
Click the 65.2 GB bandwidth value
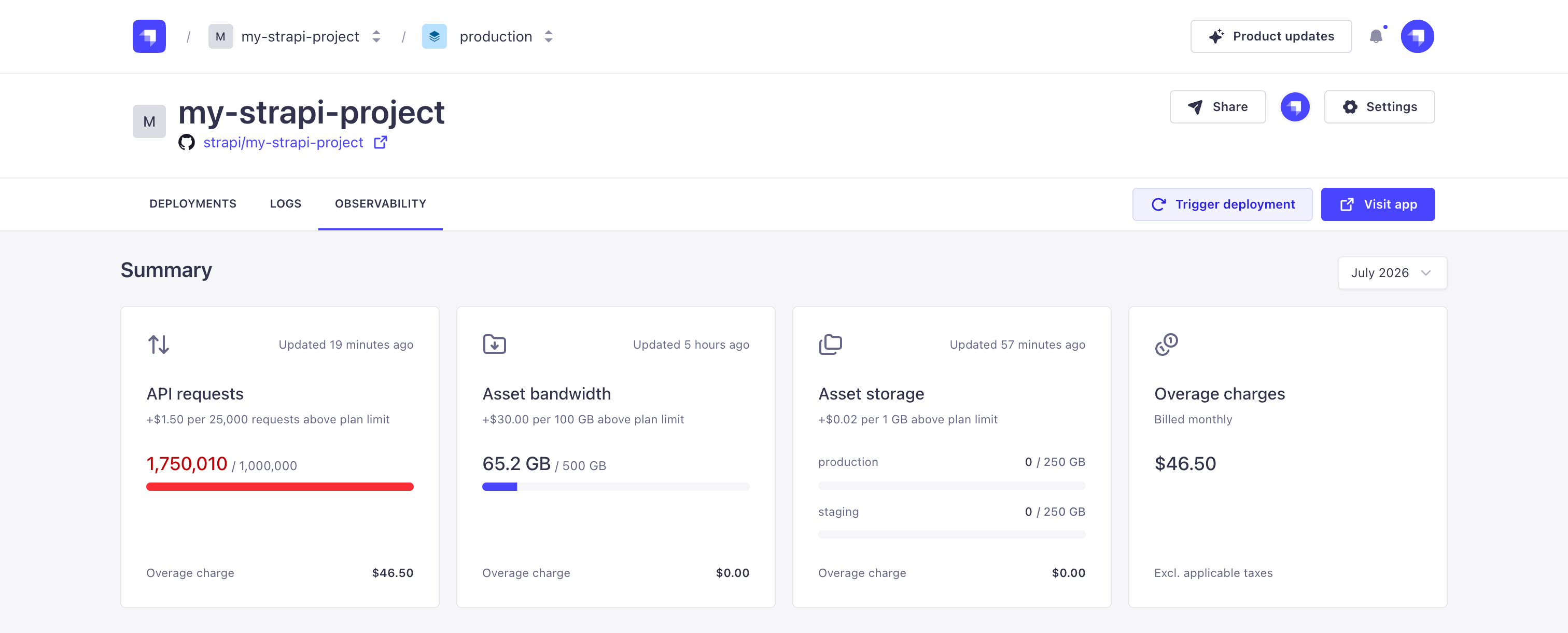point(516,464)
